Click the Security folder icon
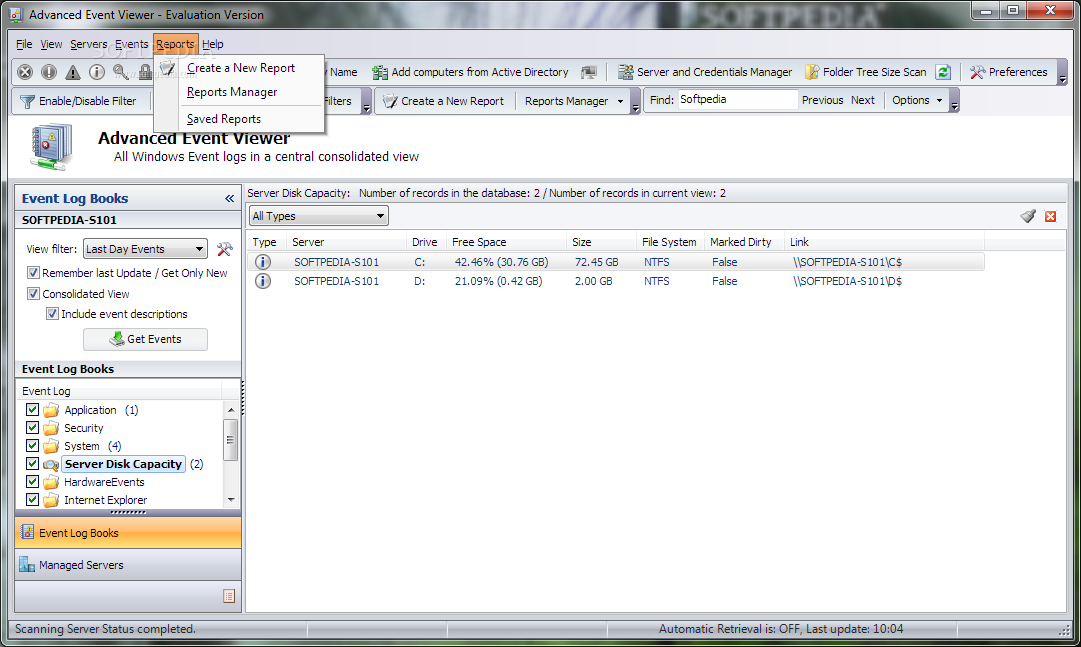 click(x=51, y=428)
